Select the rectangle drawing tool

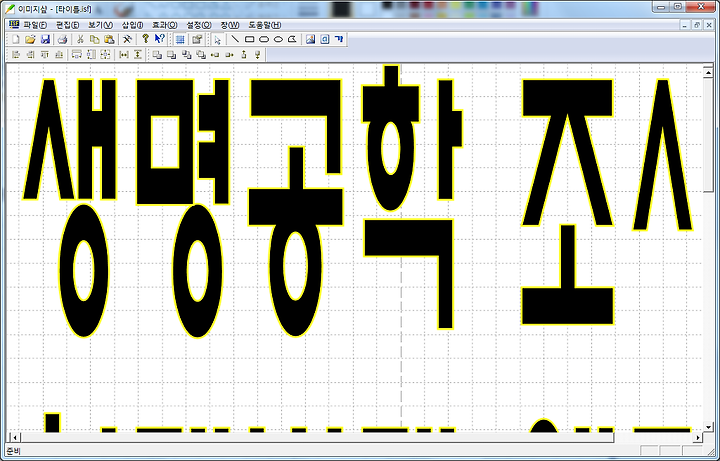pyautogui.click(x=249, y=39)
